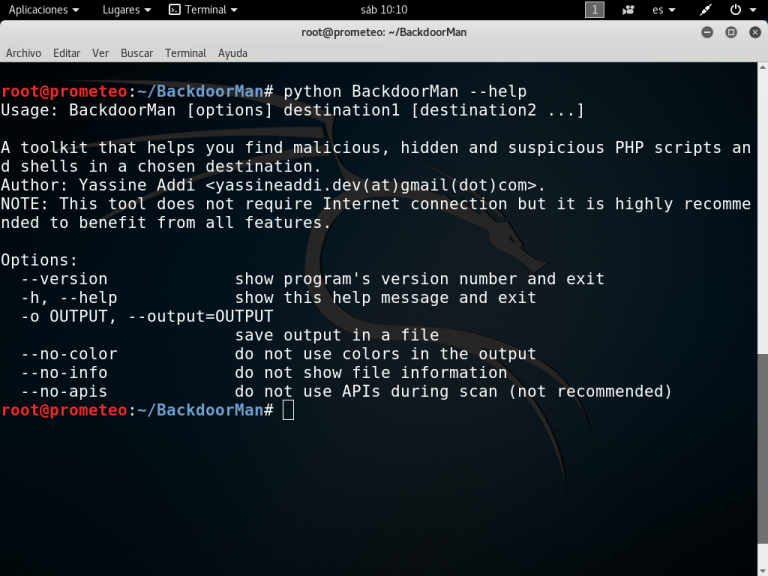Expand the Lugares dropdown
768x576 pixels.
[127, 10]
